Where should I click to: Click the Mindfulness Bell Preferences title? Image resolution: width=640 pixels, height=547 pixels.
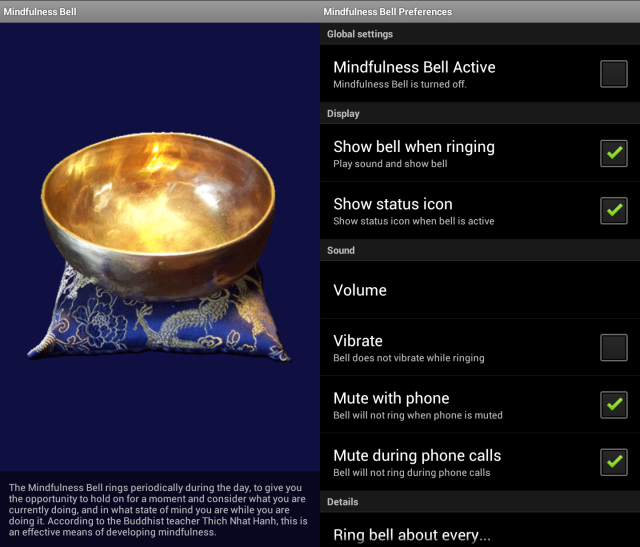coord(388,11)
